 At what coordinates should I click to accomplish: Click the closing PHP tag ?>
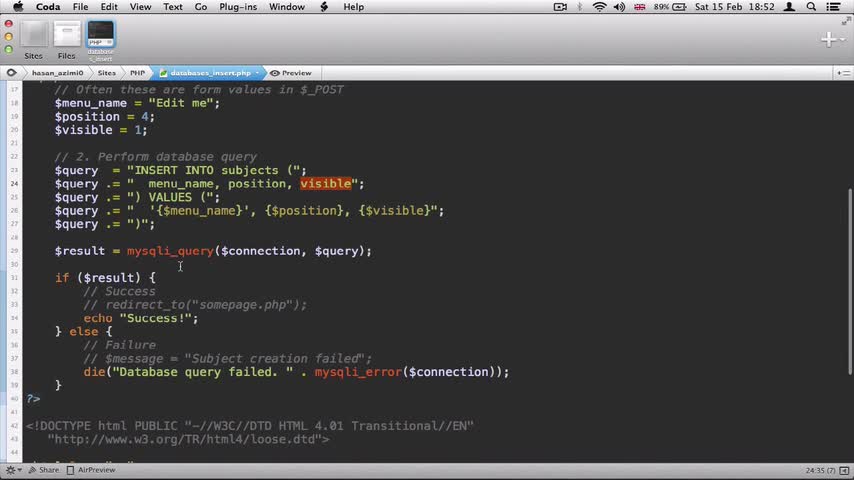click(x=33, y=399)
